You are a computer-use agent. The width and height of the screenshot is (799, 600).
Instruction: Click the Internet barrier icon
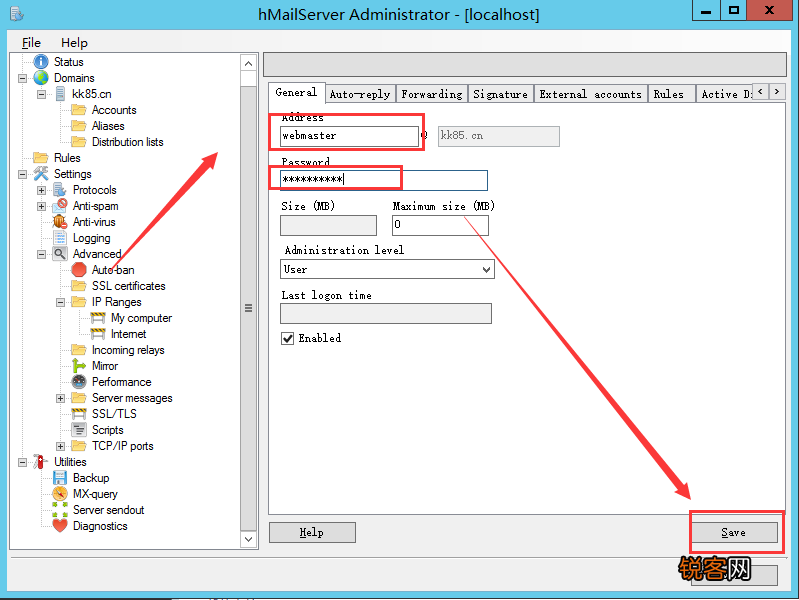pyautogui.click(x=98, y=334)
